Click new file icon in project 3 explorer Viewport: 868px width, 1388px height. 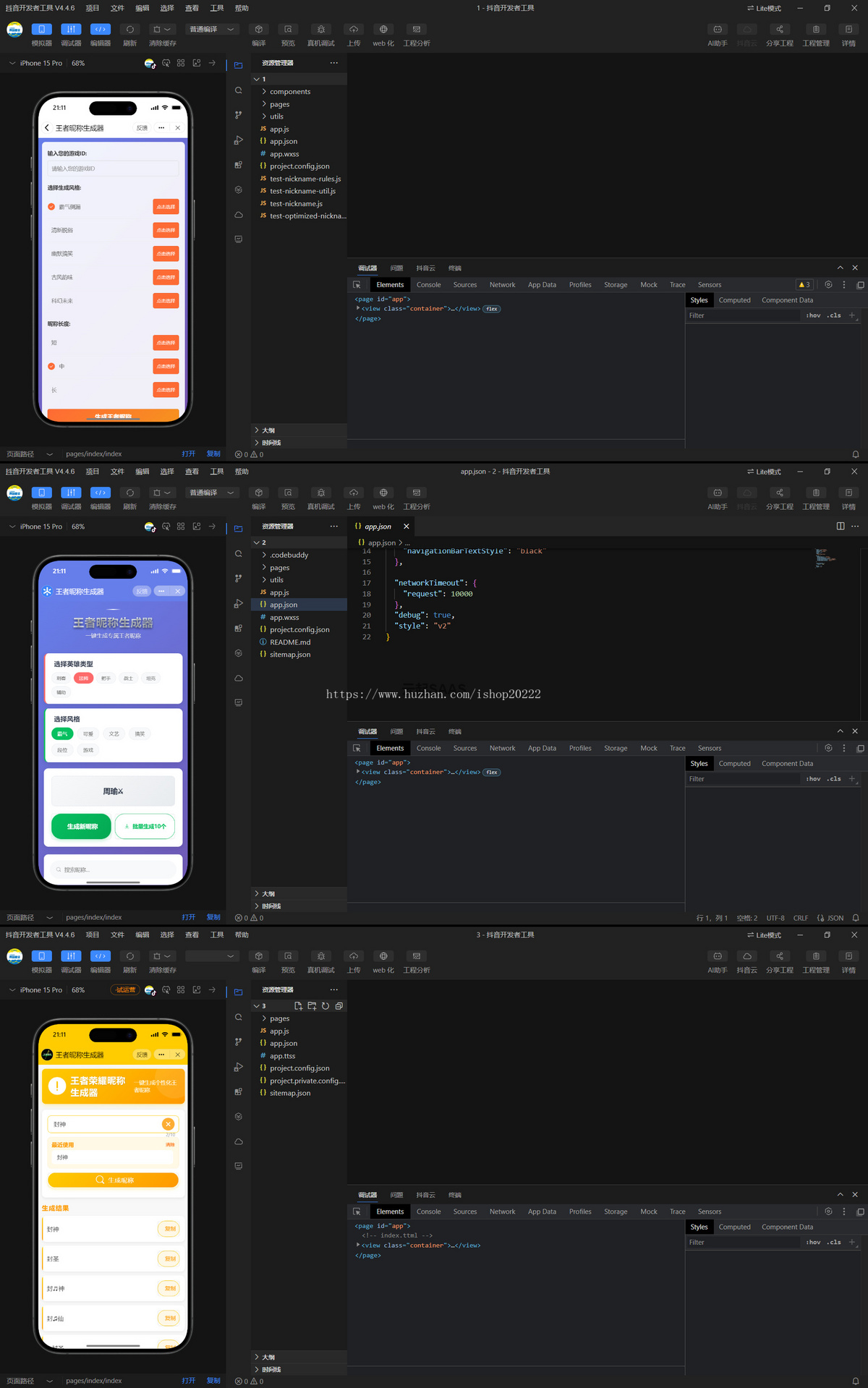point(298,1006)
